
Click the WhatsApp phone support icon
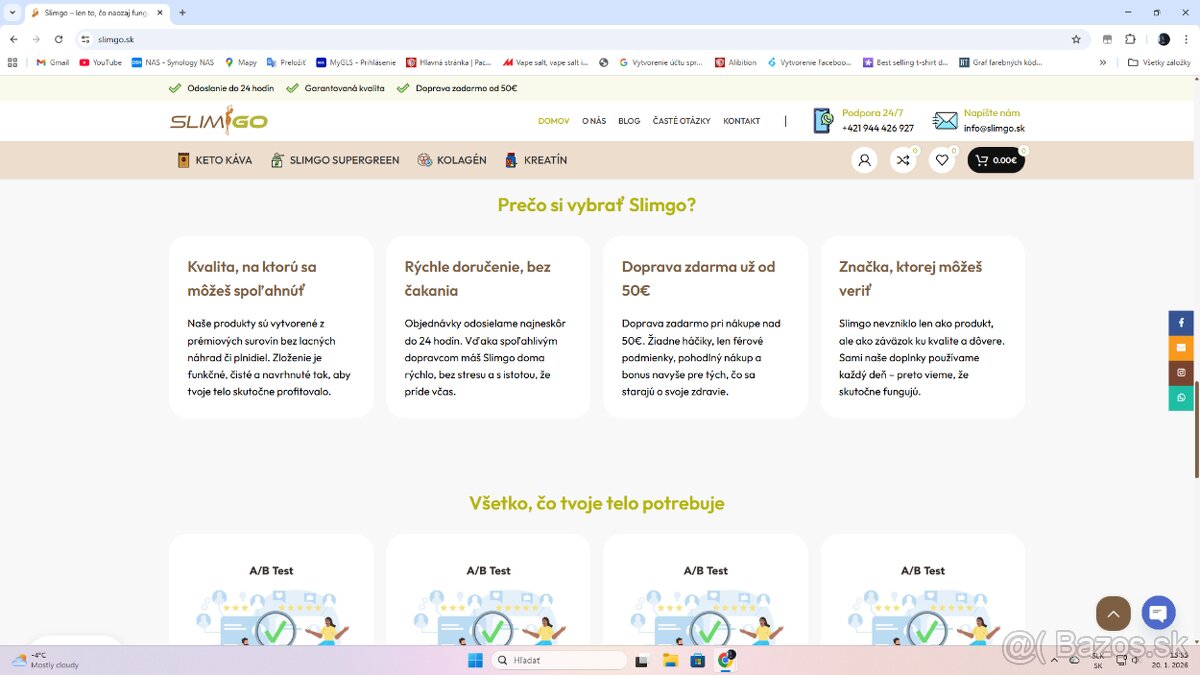coord(823,121)
